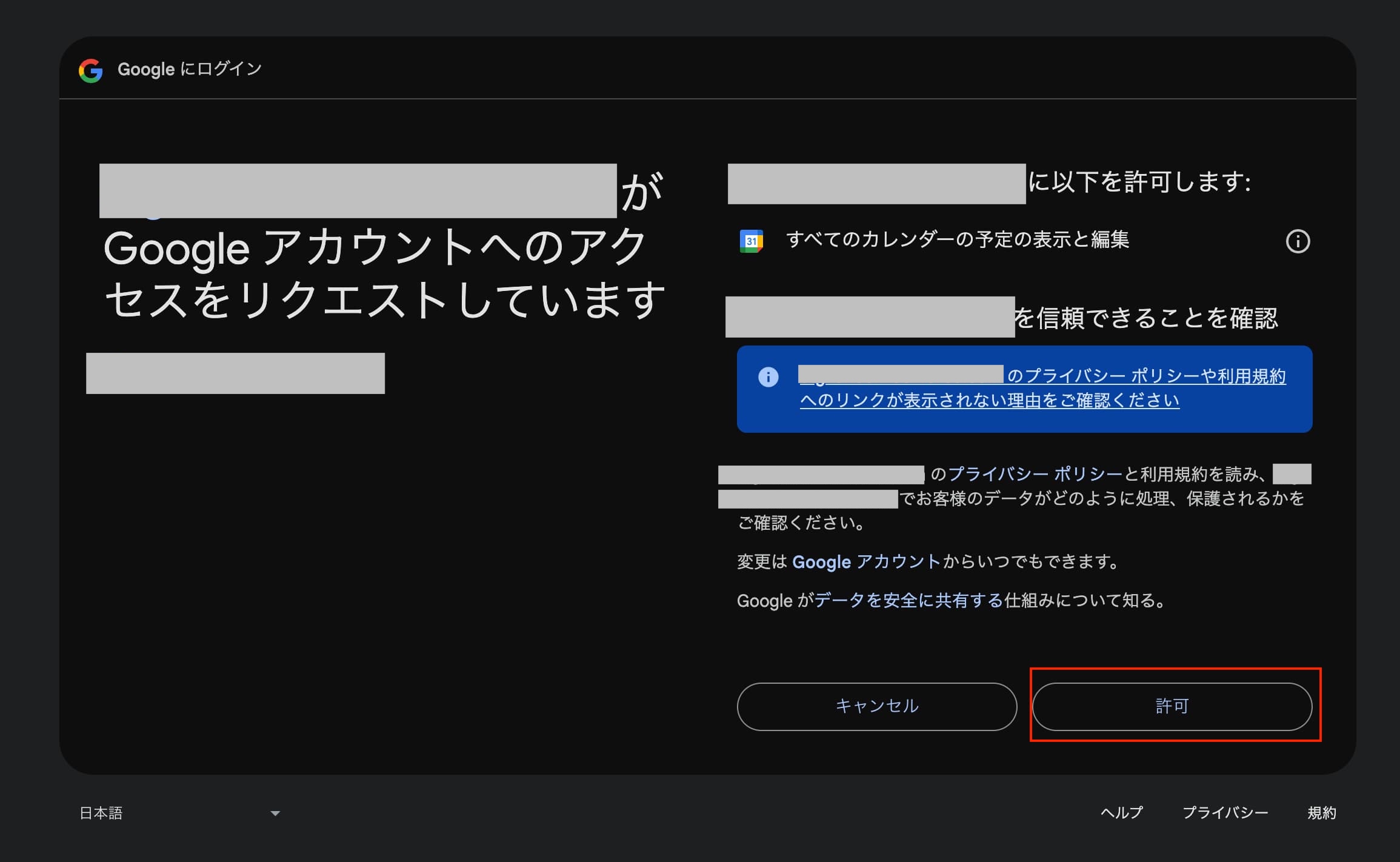This screenshot has width=1400, height=862.
Task: Click the キャンセル (Cancel) button
Action: click(x=876, y=706)
